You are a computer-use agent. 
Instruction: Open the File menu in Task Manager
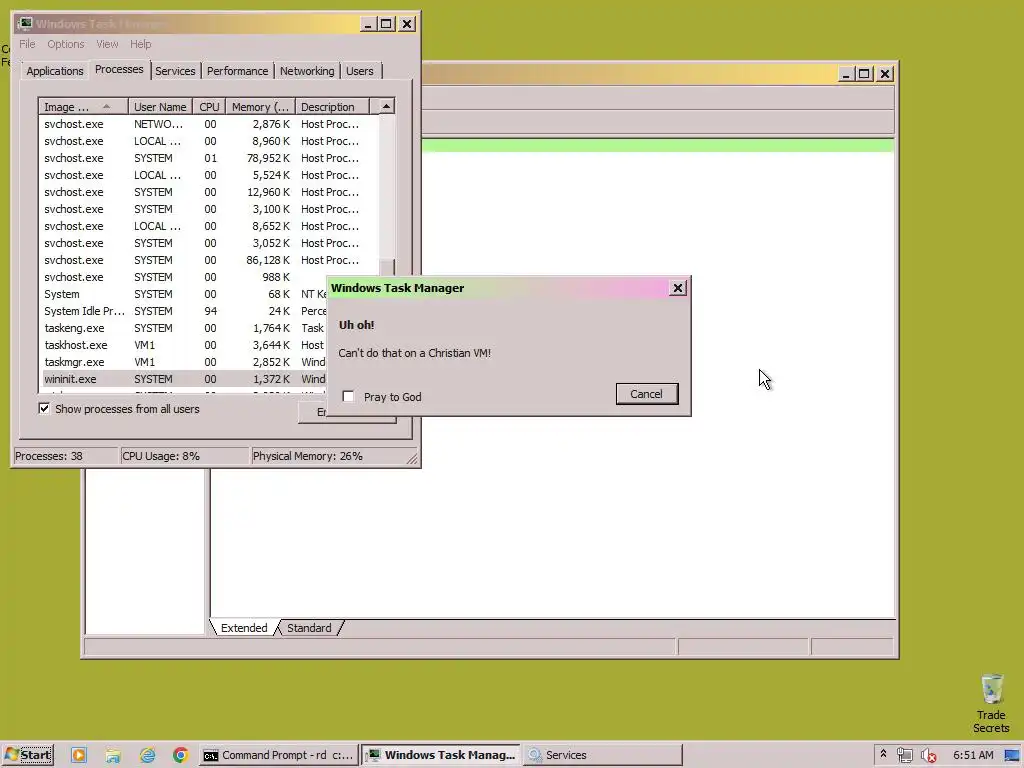(x=27, y=44)
